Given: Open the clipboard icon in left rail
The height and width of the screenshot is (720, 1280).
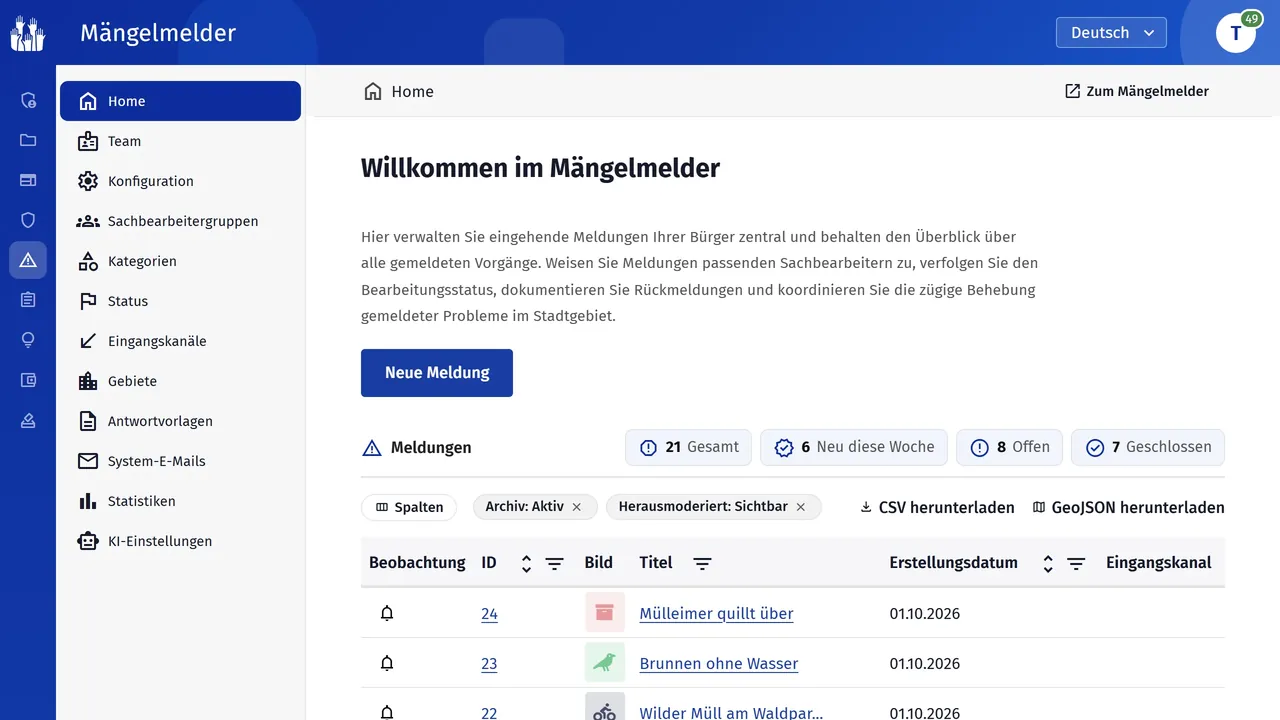Looking at the screenshot, I should (28, 300).
